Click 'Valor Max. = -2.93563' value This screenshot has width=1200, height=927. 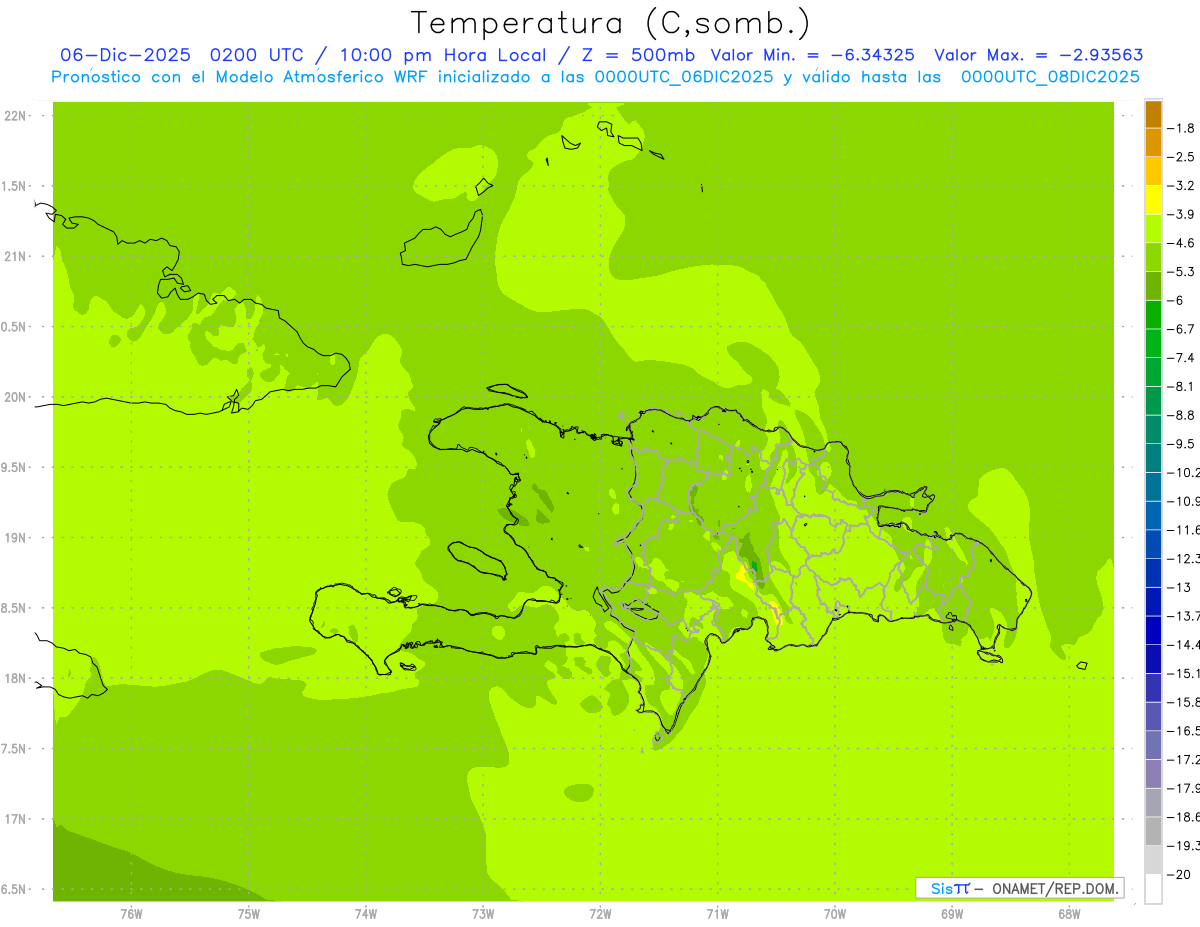point(1039,55)
